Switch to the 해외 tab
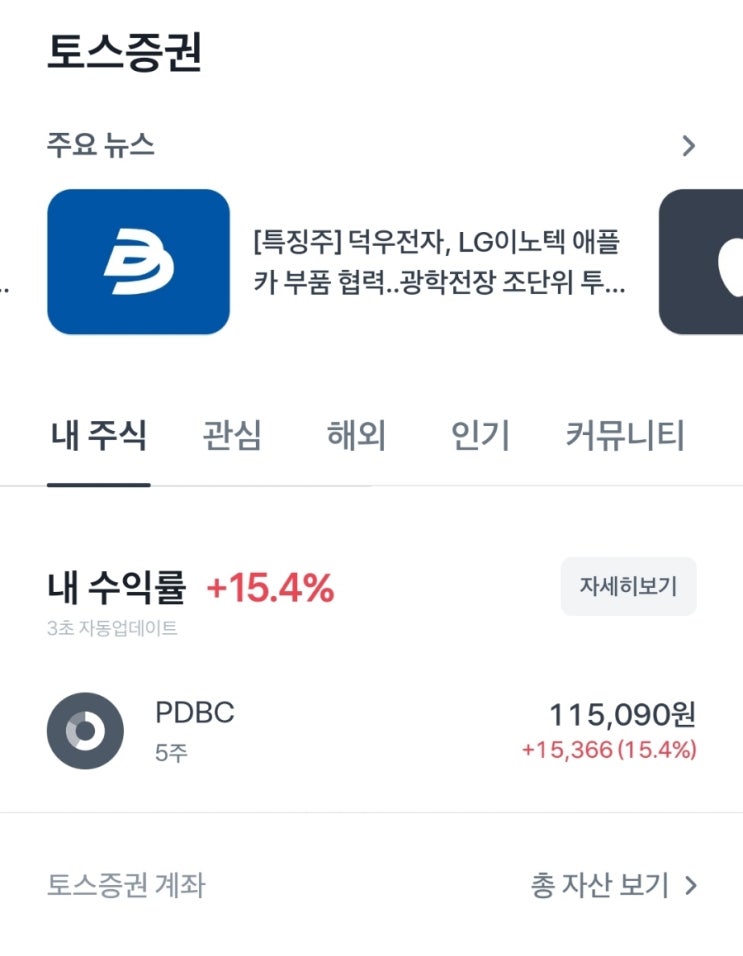 click(x=356, y=436)
